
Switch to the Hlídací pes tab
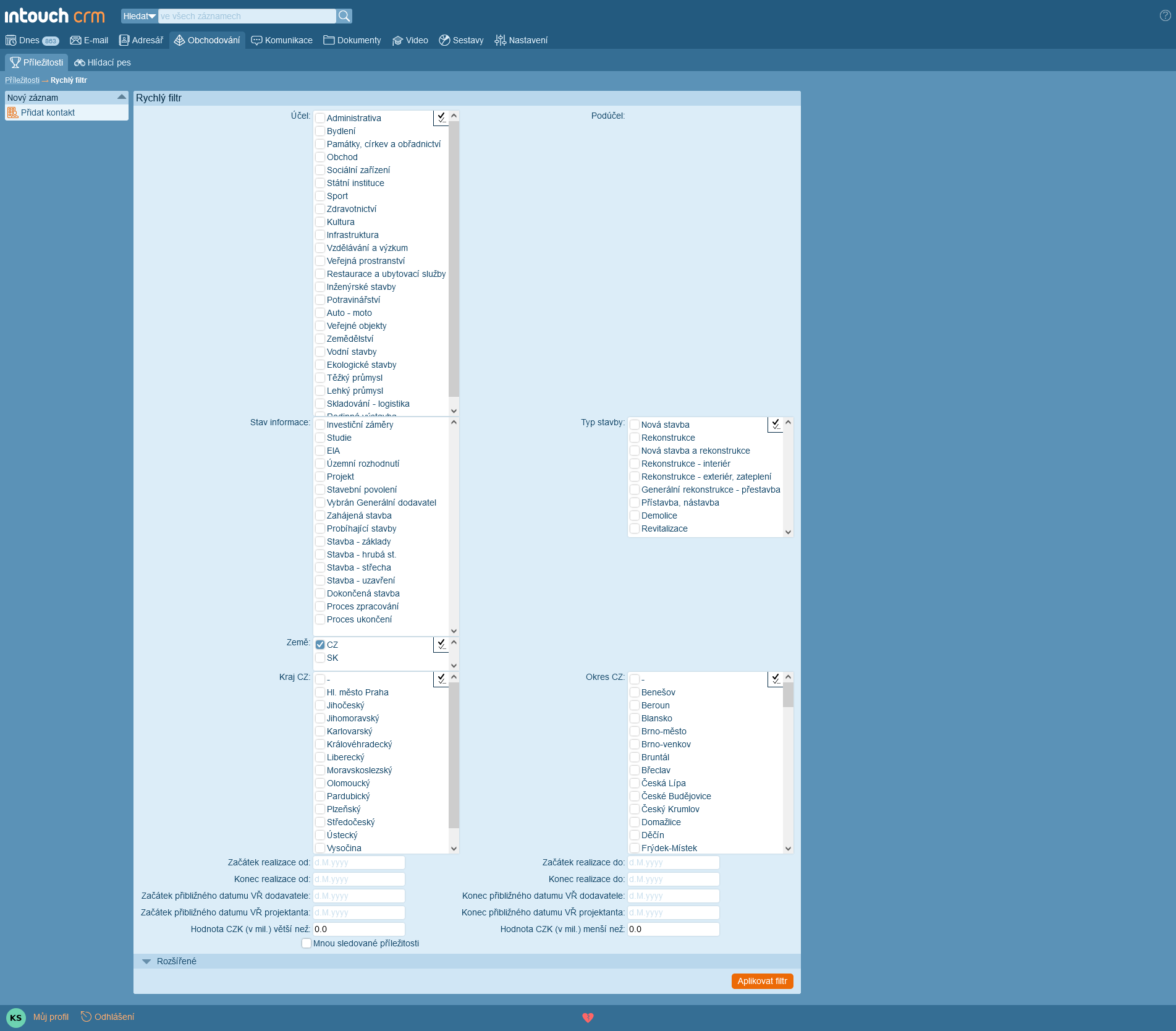point(103,62)
